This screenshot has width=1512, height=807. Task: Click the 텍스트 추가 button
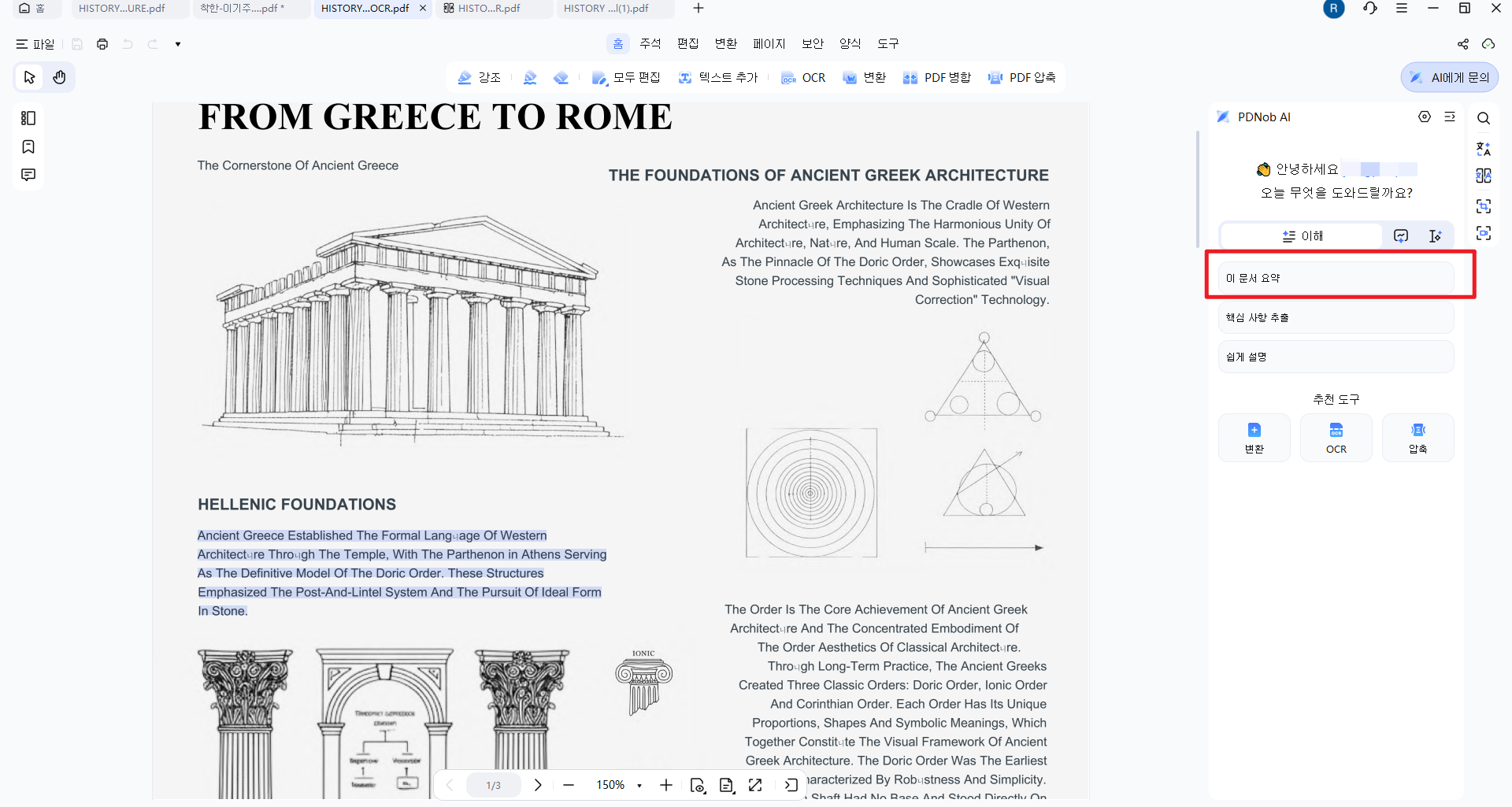click(x=718, y=77)
